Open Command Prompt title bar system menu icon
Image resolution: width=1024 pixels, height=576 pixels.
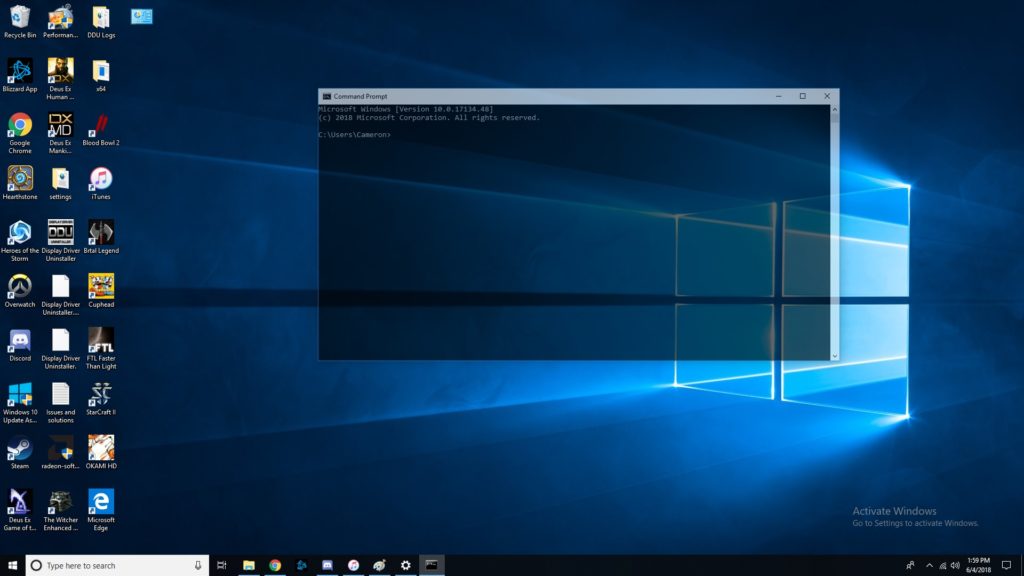326,96
